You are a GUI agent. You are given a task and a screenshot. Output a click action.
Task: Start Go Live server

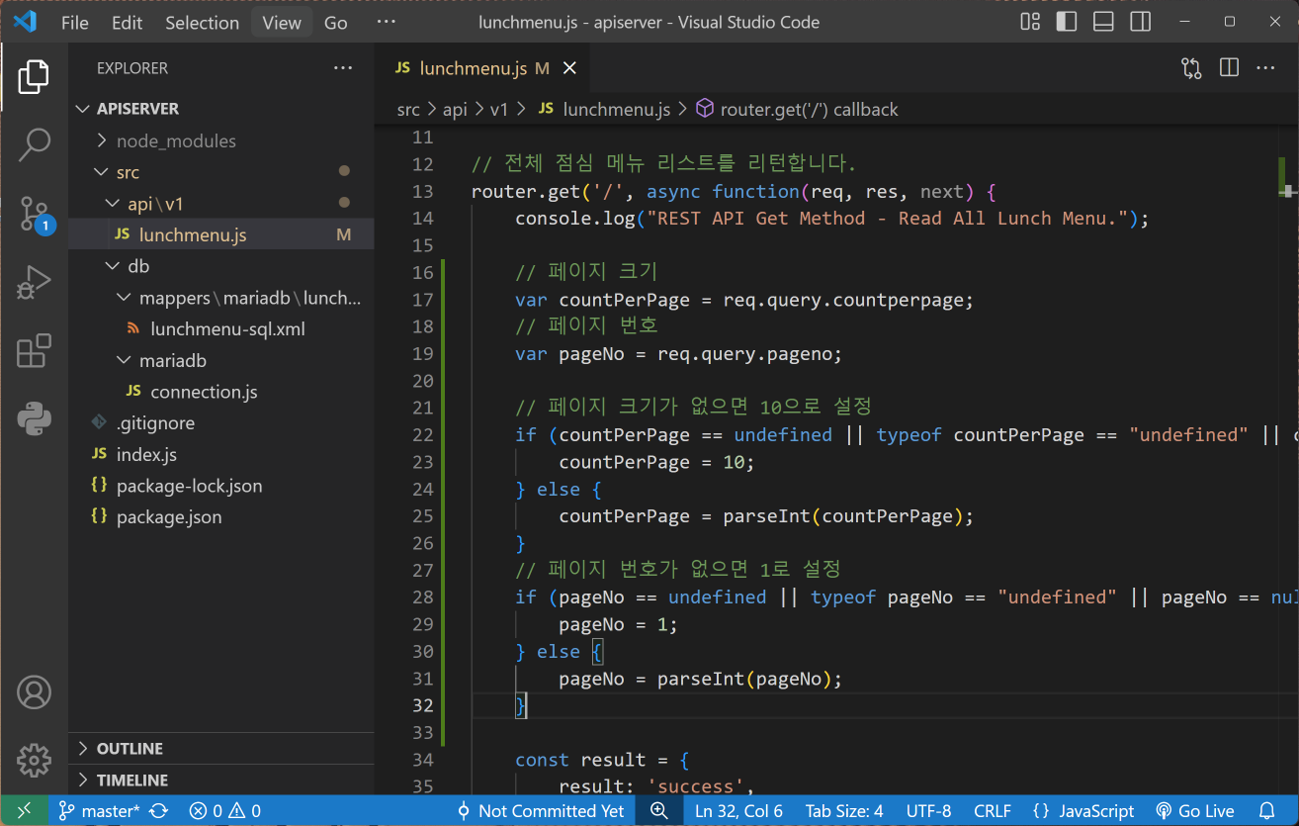pyautogui.click(x=1194, y=811)
